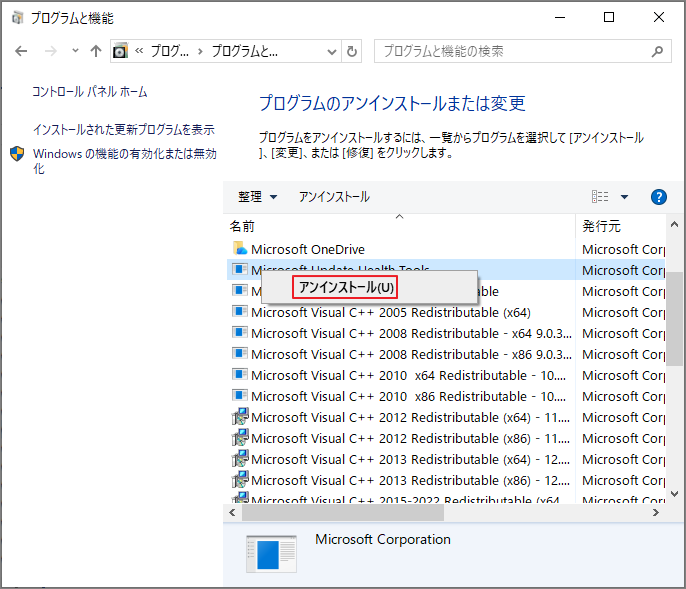Select Visual C++ 2008 Redistributable x86 9.0.3
The image size is (686, 589).
coord(411,354)
